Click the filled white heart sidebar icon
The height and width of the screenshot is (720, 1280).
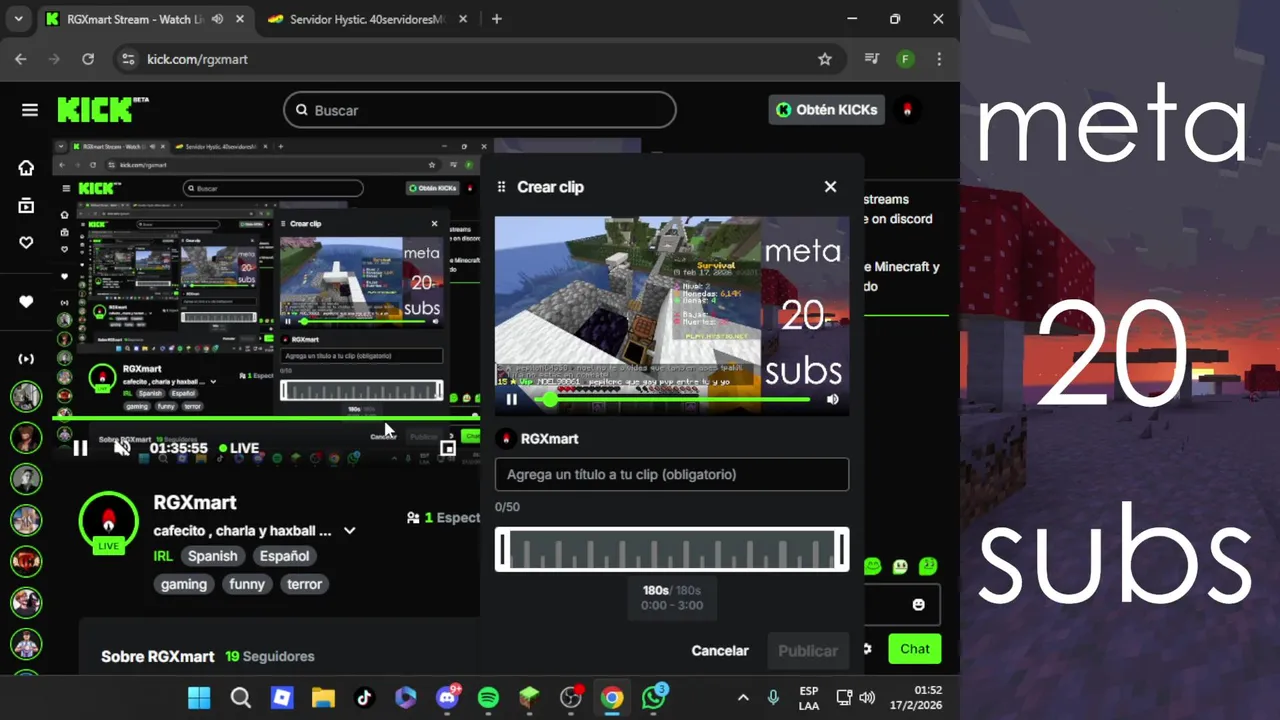pyautogui.click(x=26, y=302)
